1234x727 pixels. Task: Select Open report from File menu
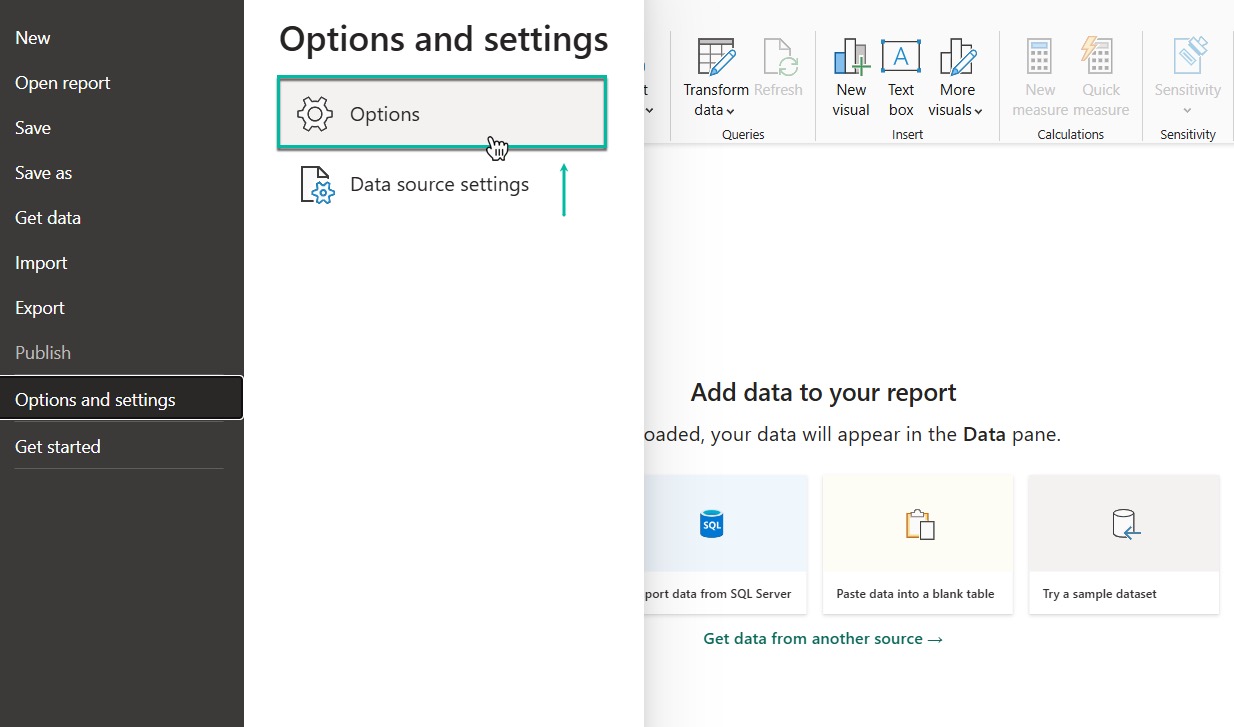(x=63, y=83)
